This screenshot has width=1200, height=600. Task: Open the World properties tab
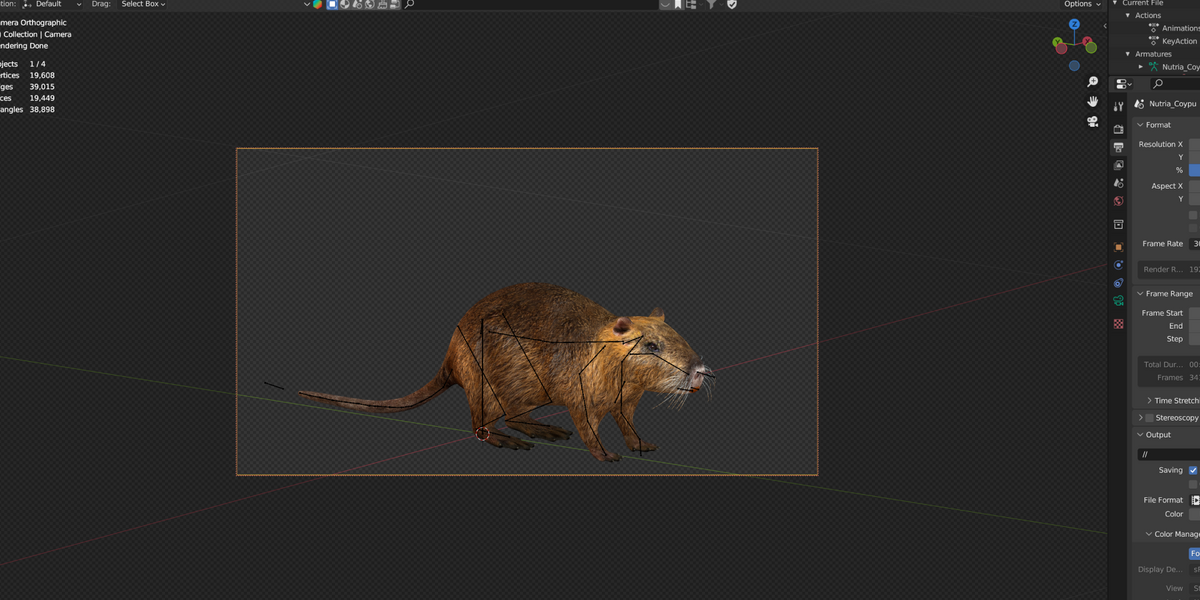(x=1118, y=201)
